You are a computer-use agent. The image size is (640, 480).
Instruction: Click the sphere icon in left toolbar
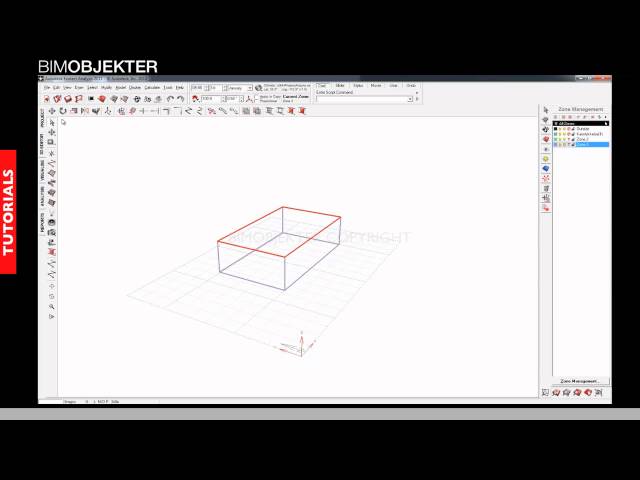pyautogui.click(x=52, y=222)
